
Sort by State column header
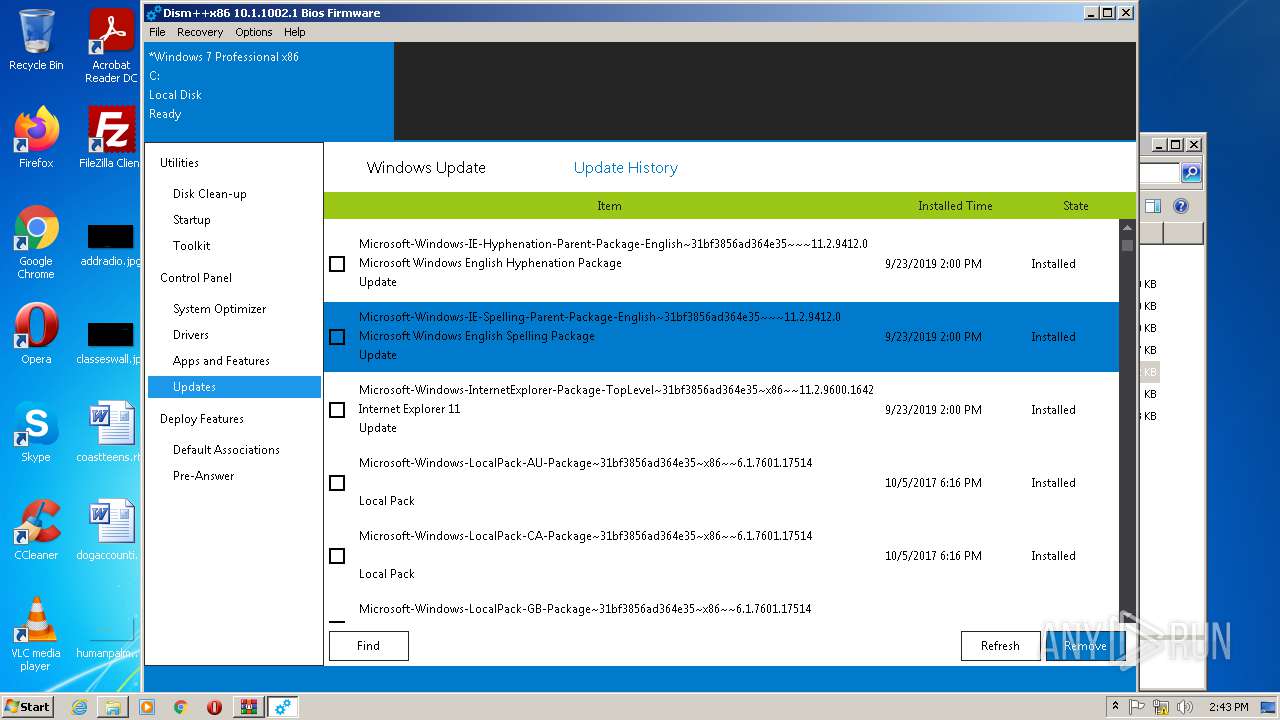tap(1076, 206)
